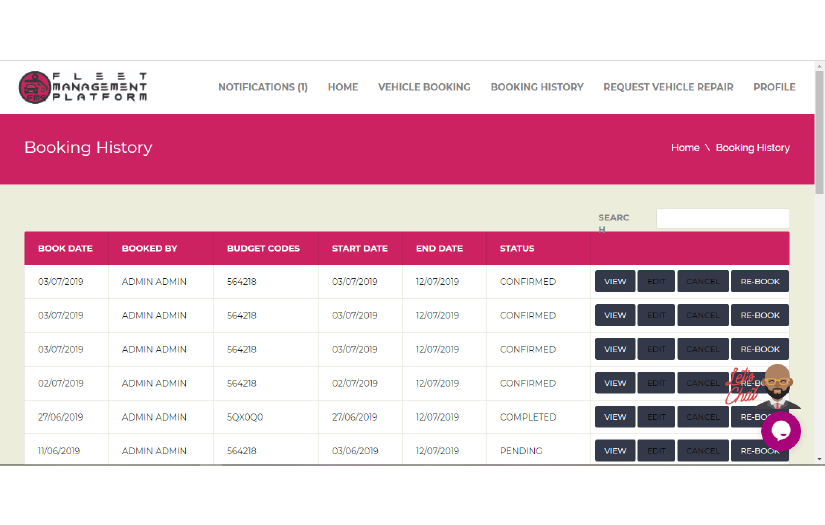The width and height of the screenshot is (825, 525).
Task: Open Request Vehicle Repair page
Action: 668,87
